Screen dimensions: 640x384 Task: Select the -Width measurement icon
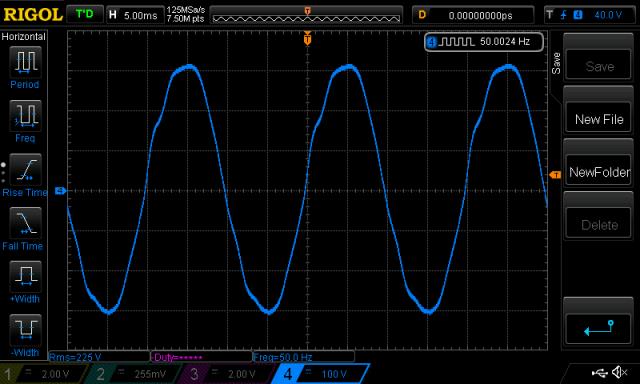click(25, 330)
